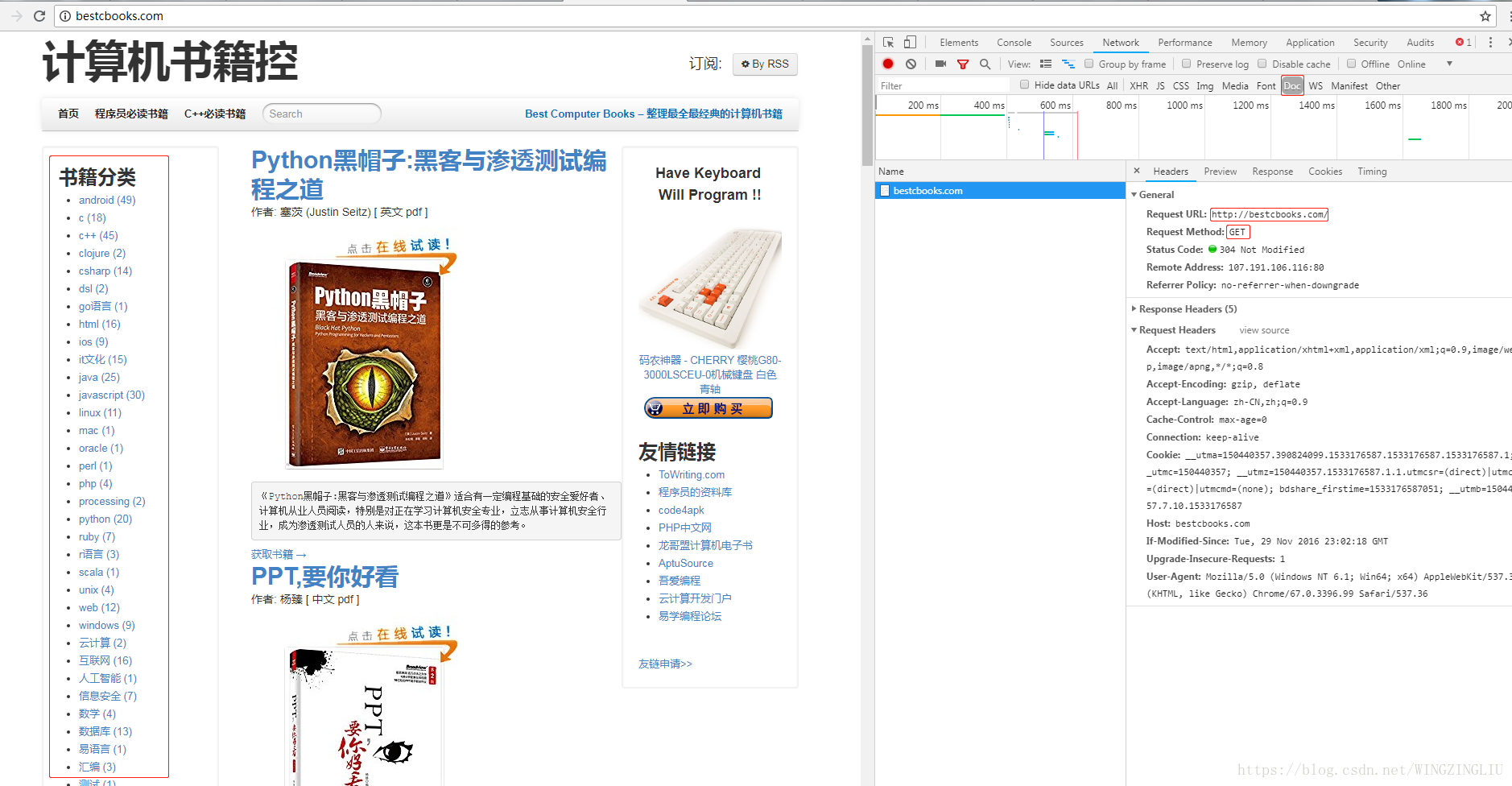Focus the network Filter input field
Screen dimensions: 1512x786
click(x=942, y=85)
